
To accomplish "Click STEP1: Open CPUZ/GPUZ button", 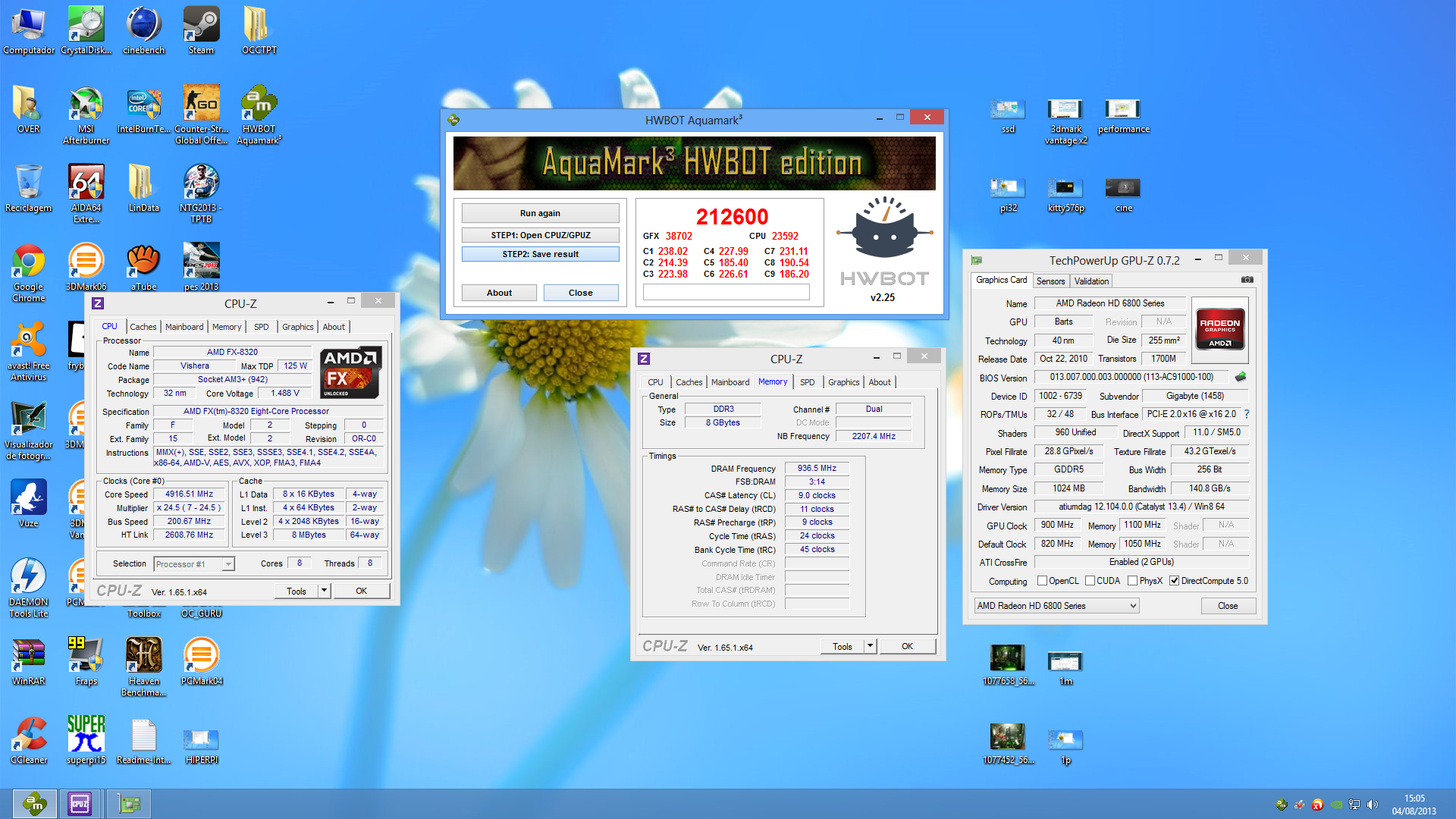I will pyautogui.click(x=540, y=235).
